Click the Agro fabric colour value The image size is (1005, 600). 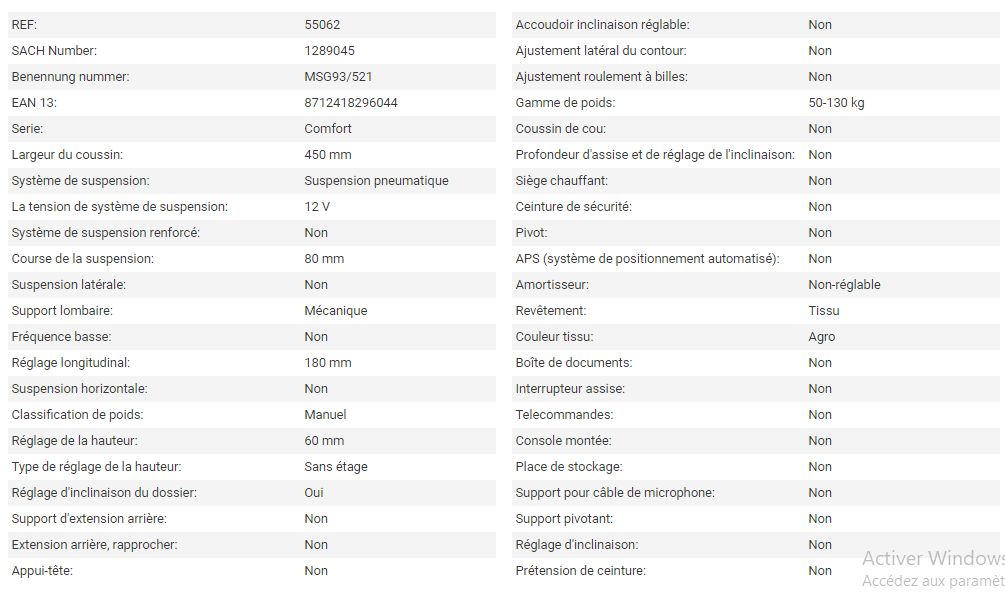pos(822,337)
